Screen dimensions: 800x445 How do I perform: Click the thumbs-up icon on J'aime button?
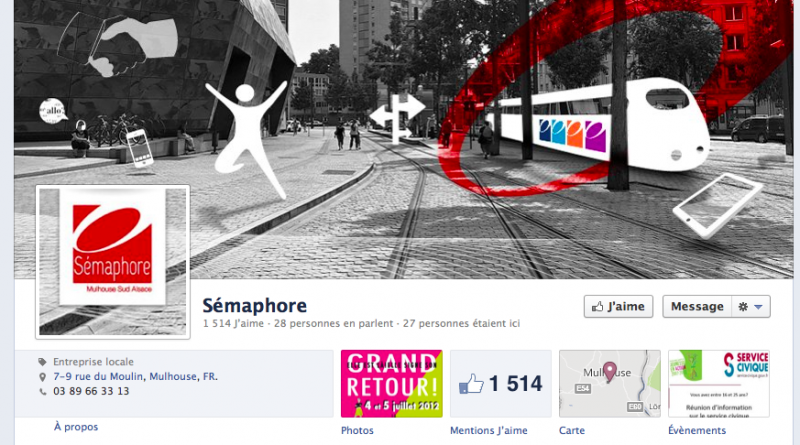click(x=597, y=307)
